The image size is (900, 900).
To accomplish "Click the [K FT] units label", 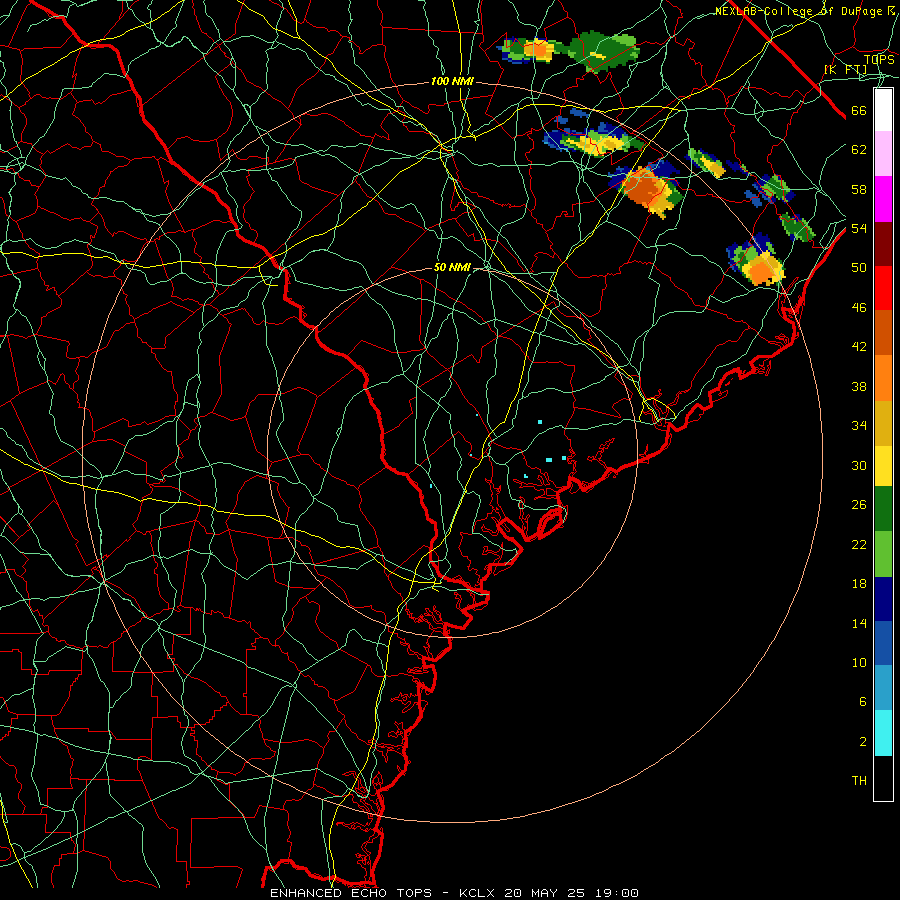I will 845,69.
